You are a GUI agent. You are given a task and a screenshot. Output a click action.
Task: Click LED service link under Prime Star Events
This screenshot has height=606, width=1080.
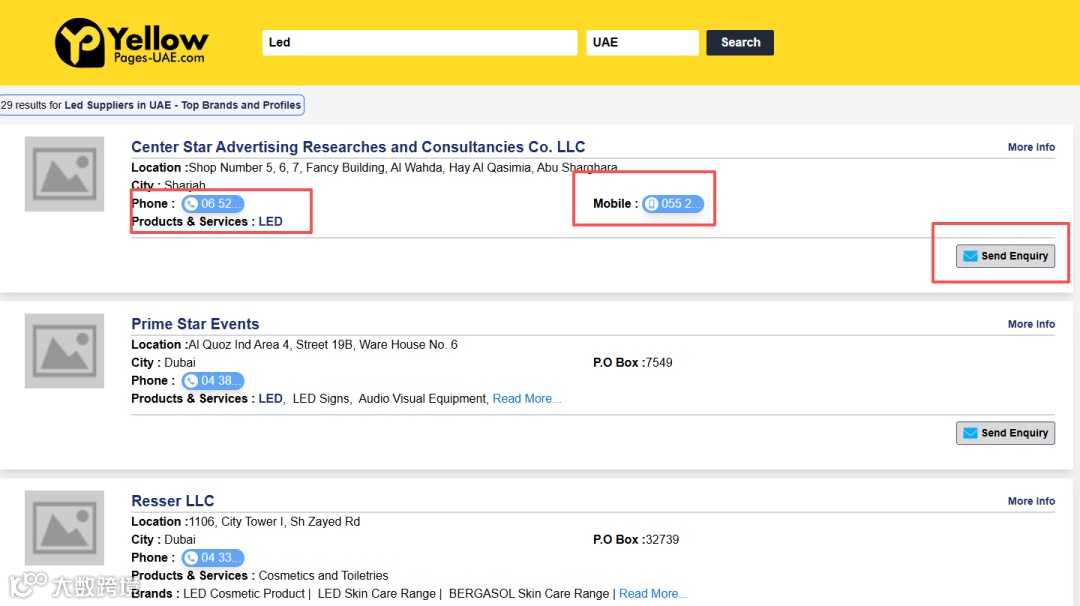tap(270, 399)
